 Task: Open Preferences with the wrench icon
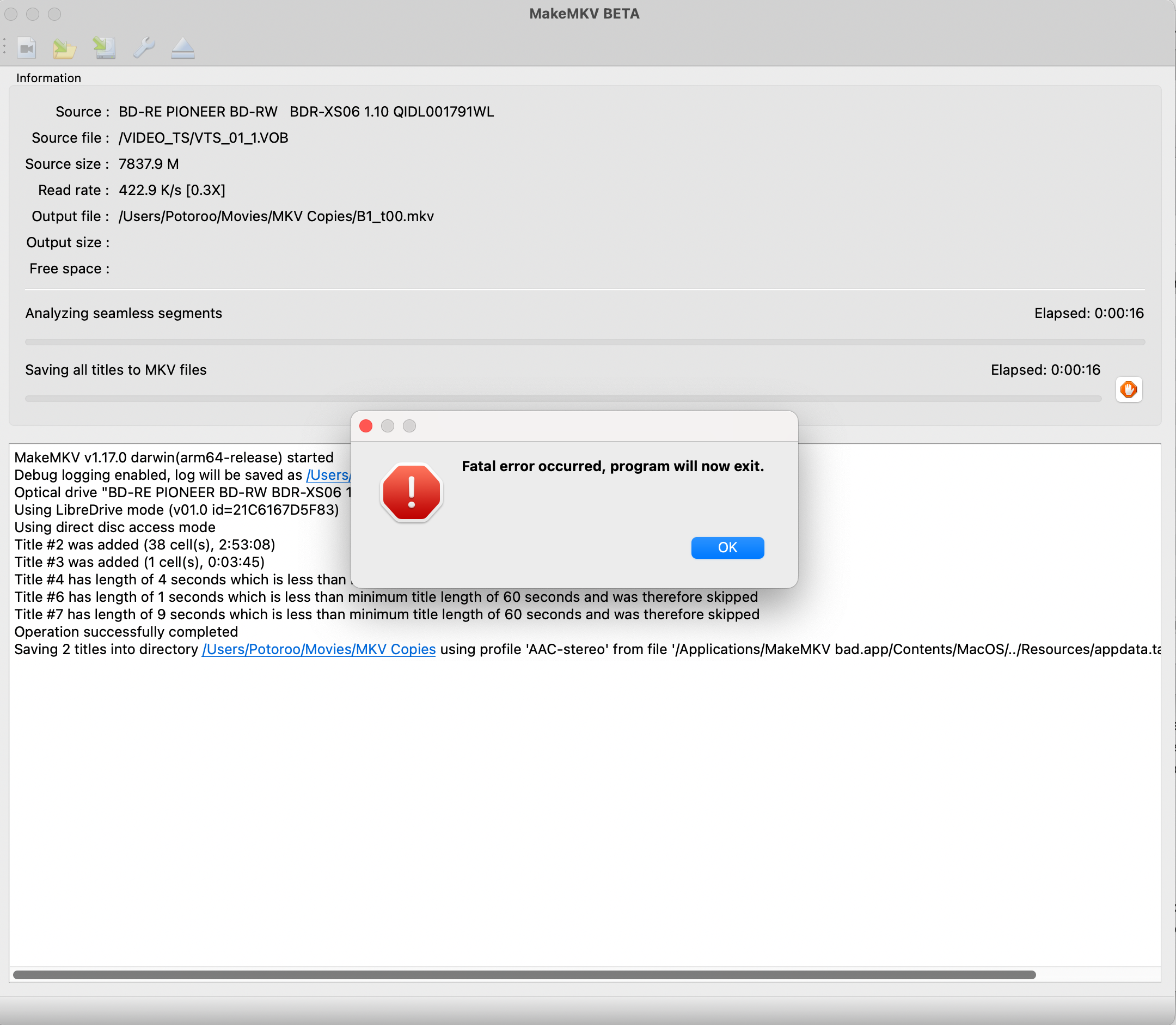pos(144,48)
